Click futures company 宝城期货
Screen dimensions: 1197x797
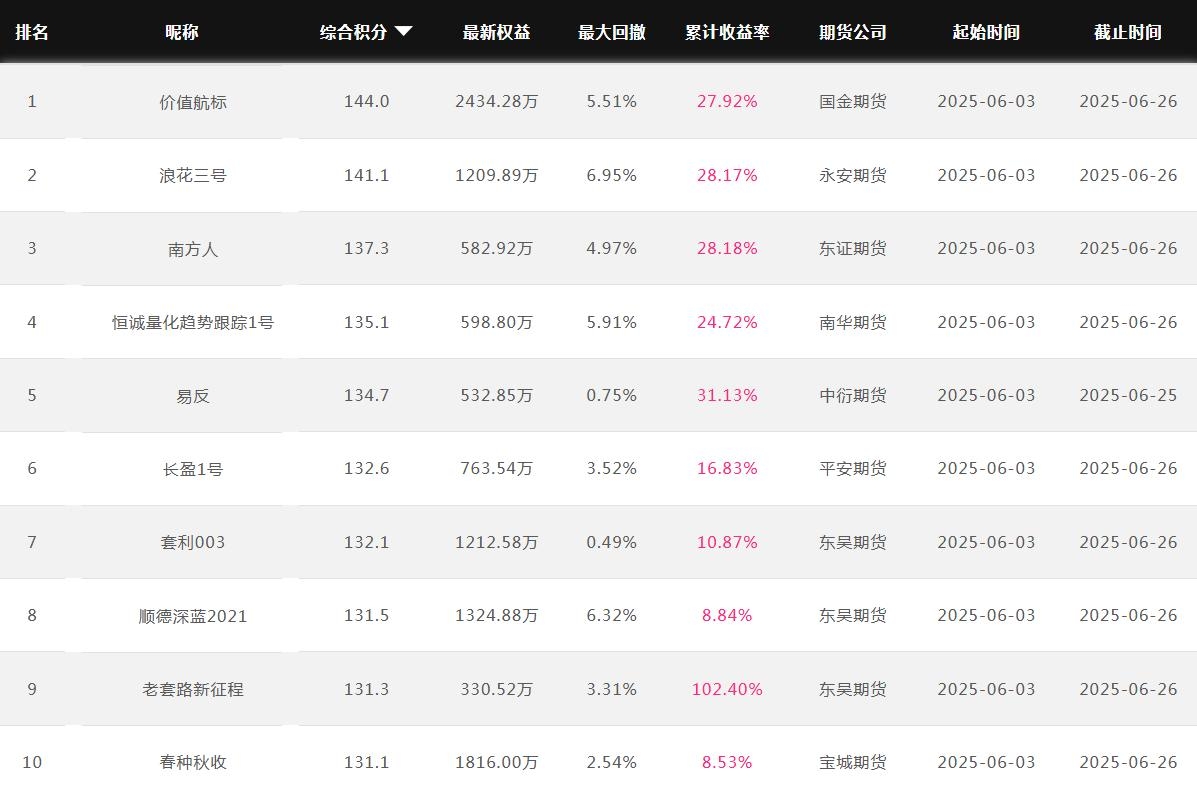click(x=853, y=763)
